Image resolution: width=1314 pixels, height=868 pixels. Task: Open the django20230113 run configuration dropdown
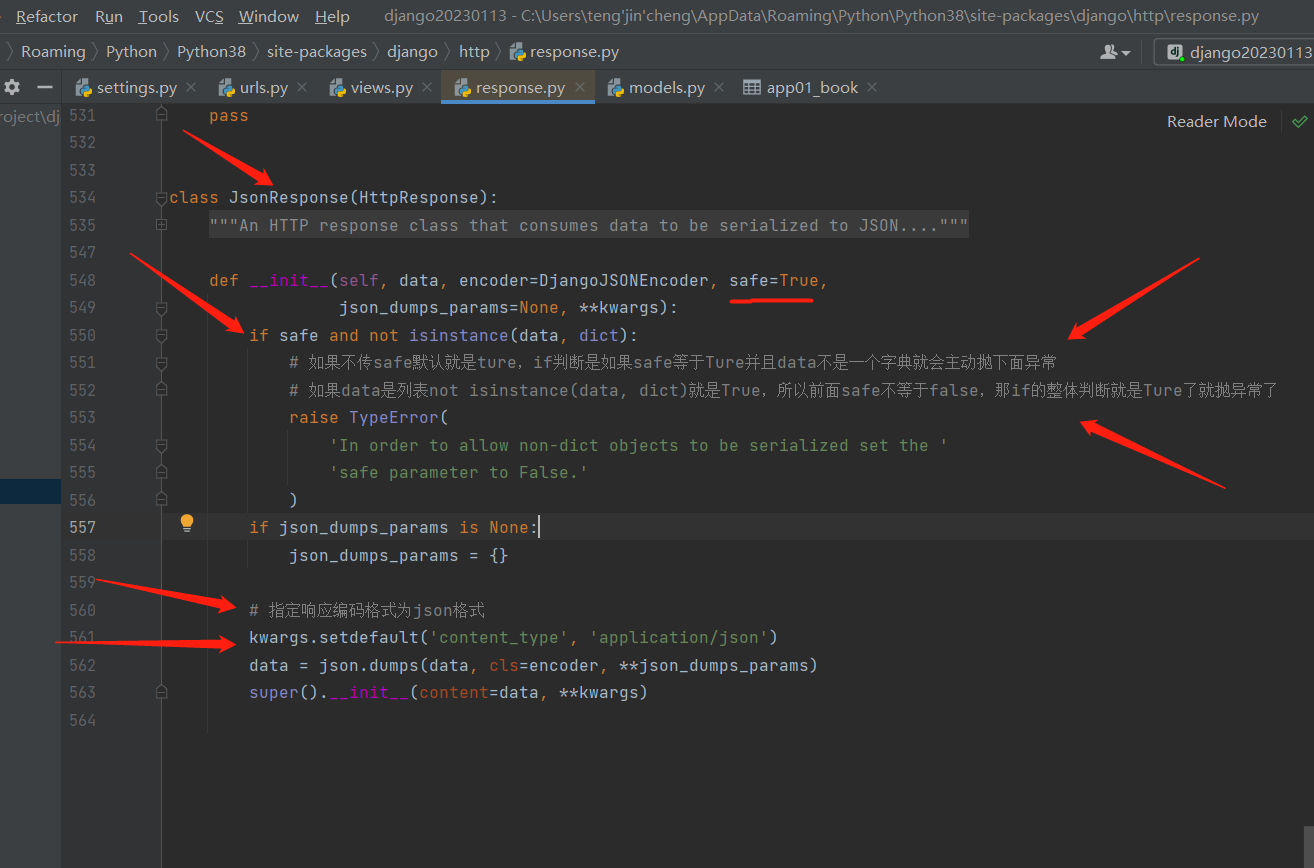(x=1234, y=52)
